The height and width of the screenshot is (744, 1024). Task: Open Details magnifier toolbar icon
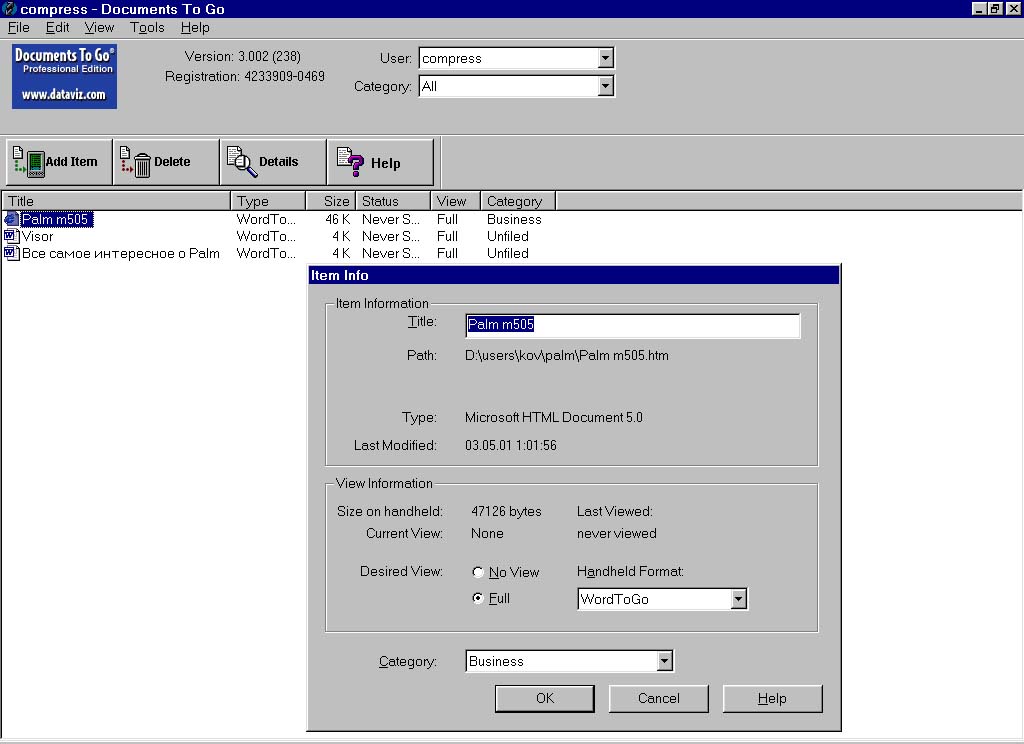[x=242, y=162]
